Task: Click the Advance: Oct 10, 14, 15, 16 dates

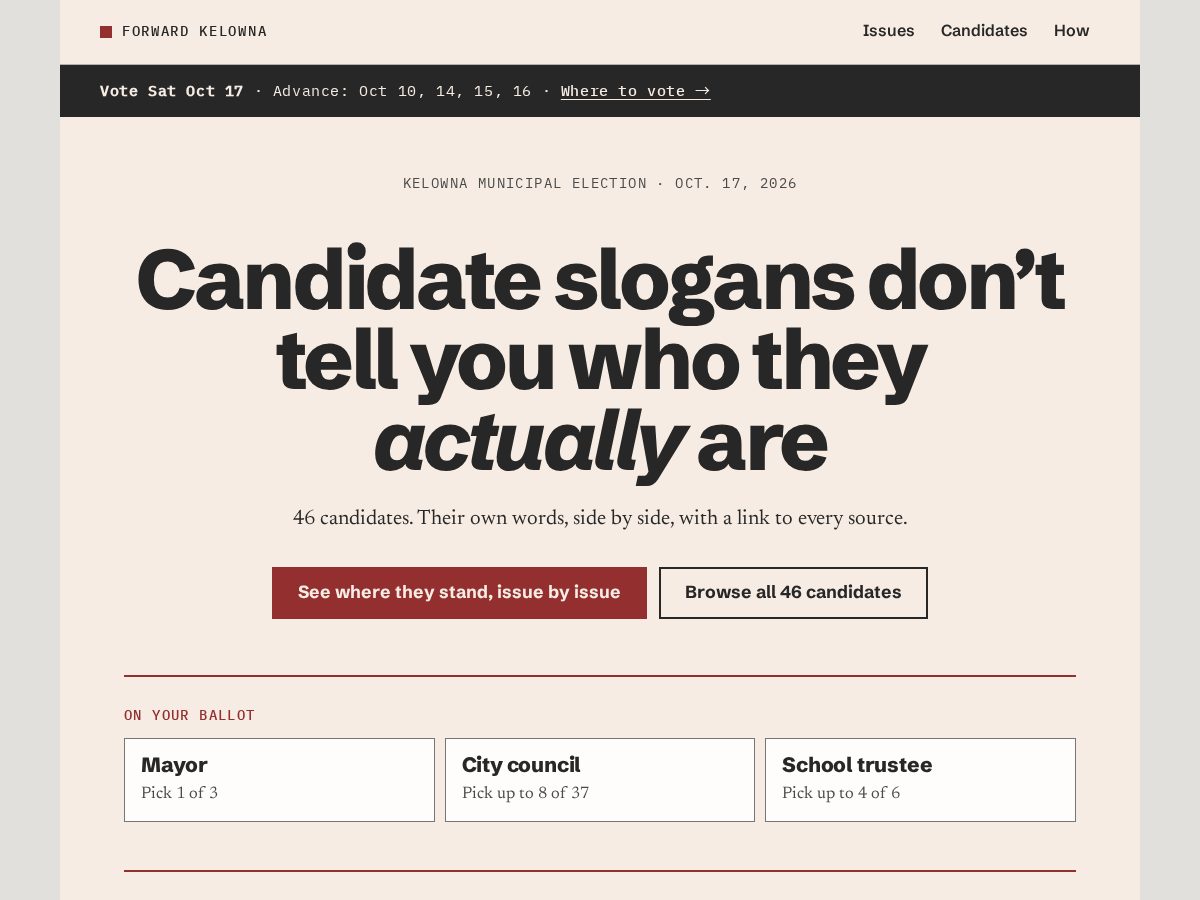Action: [x=402, y=91]
